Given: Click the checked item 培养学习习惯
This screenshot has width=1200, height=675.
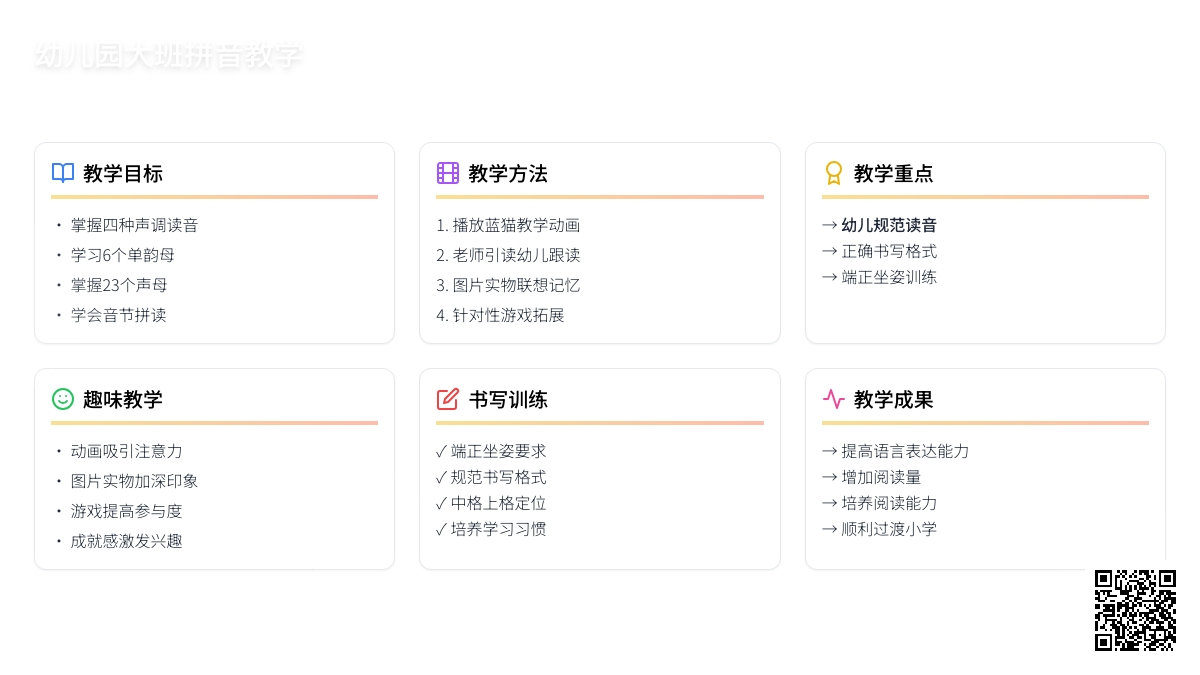Looking at the screenshot, I should pos(498,529).
